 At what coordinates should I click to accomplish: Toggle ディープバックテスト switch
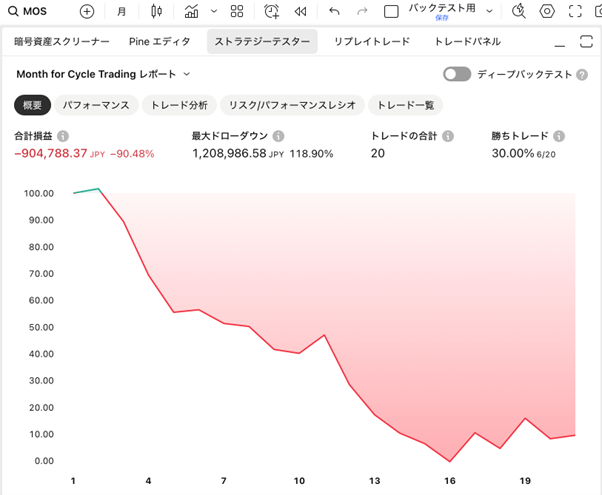[x=457, y=74]
